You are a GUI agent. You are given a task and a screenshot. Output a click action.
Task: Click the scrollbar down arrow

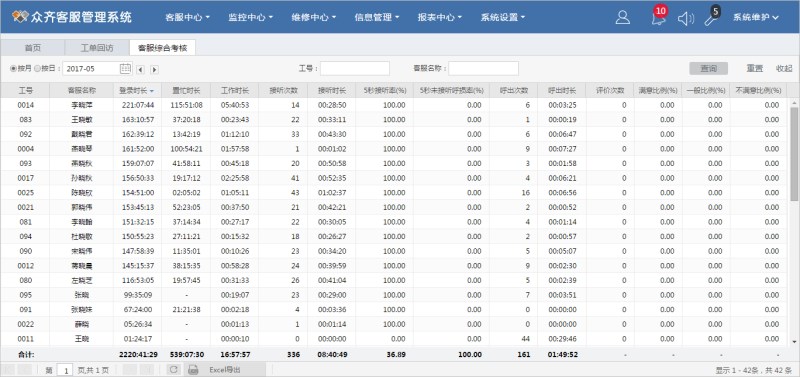coord(794,341)
